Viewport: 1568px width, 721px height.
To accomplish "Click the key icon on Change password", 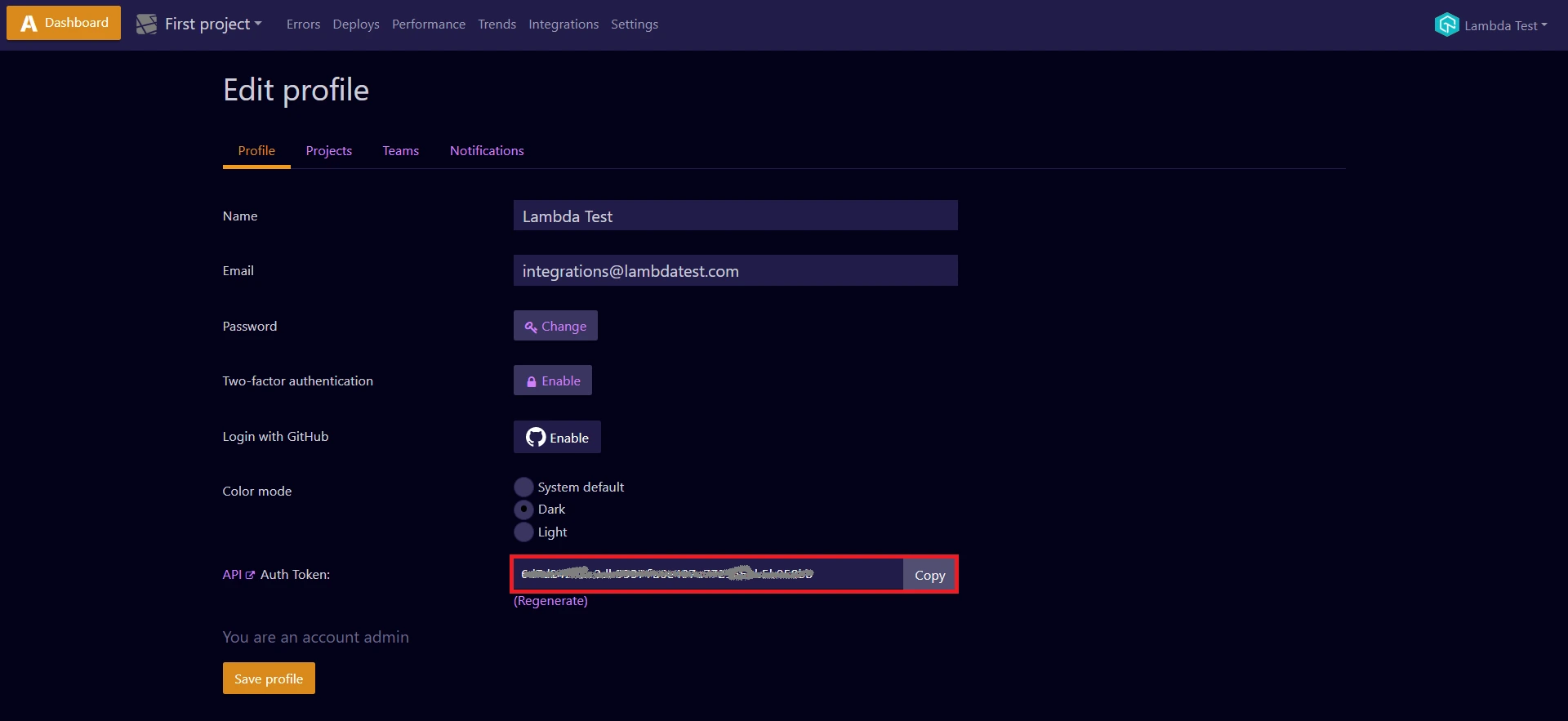I will 530,327.
